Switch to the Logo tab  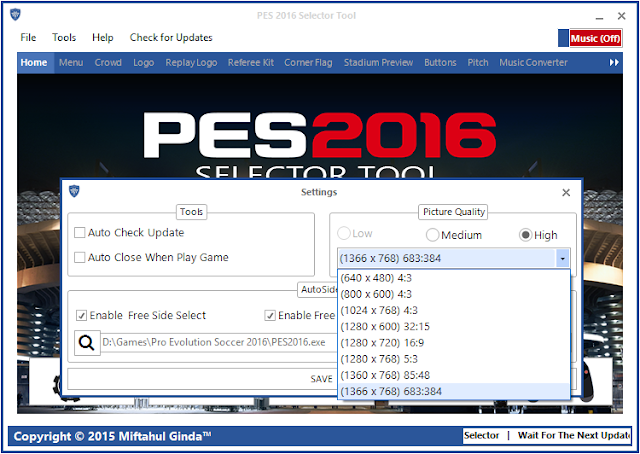point(144,62)
